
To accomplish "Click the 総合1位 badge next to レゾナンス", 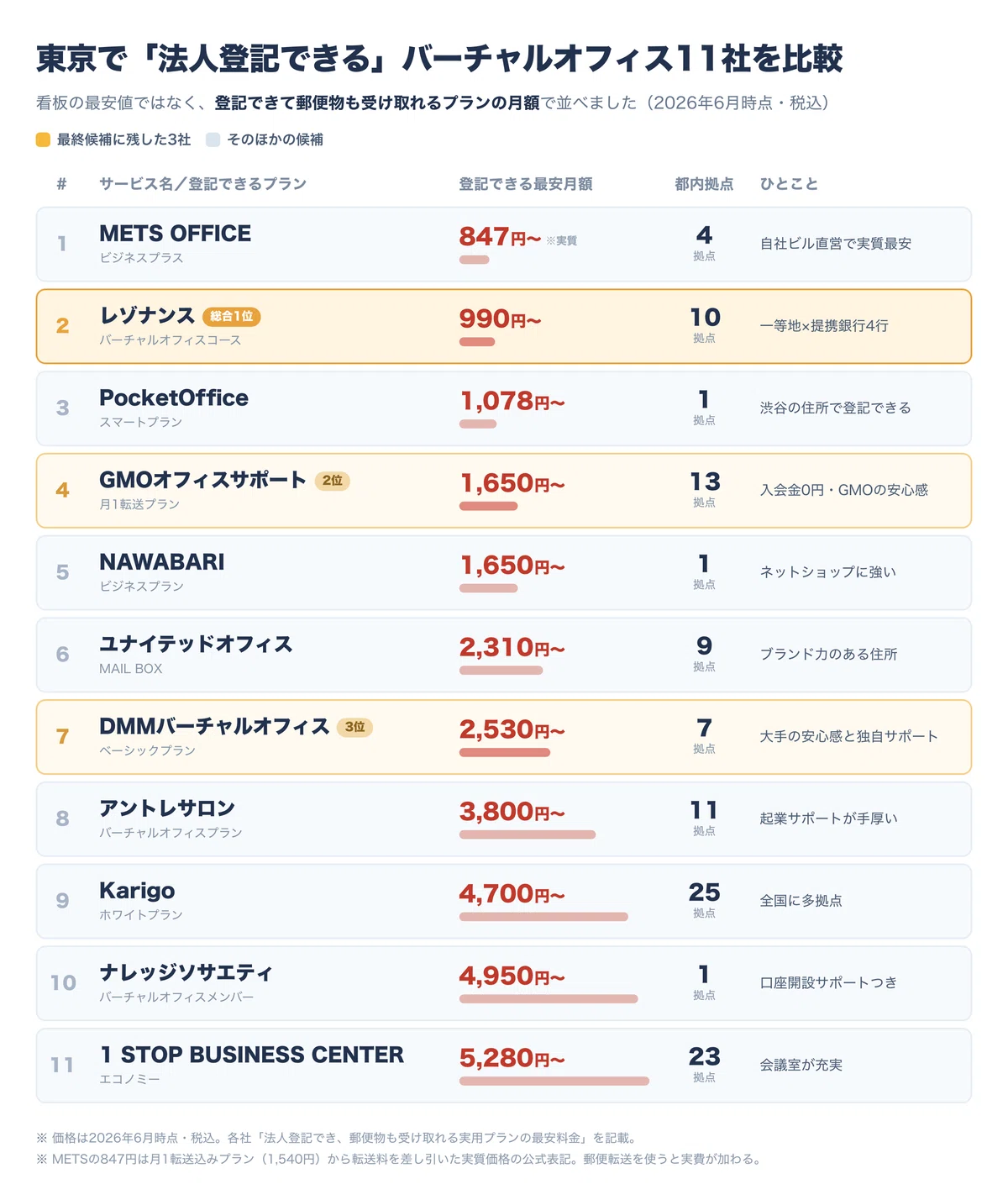I will pos(232,317).
